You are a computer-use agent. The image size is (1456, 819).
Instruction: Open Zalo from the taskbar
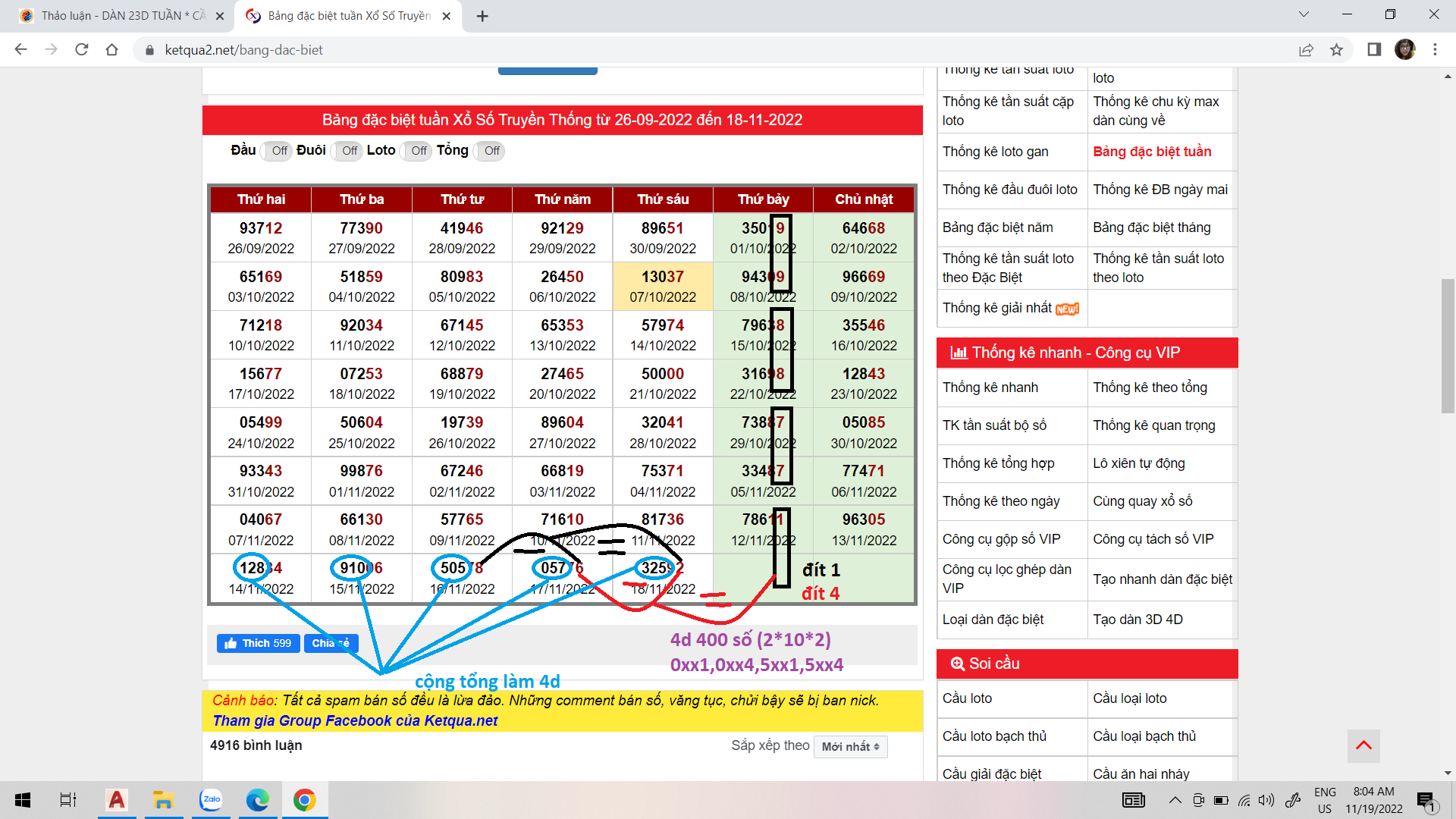211,800
